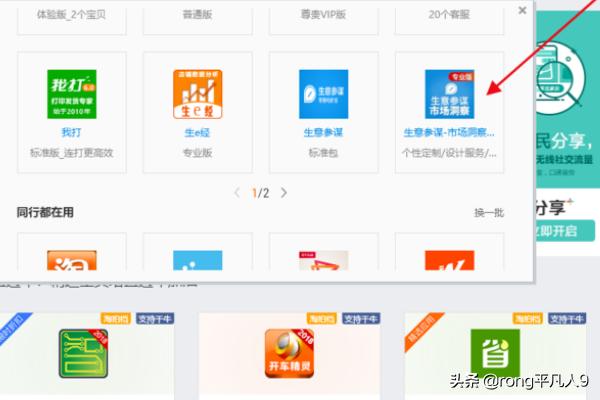Viewport: 600px width, 400px height.
Task: Click the 生意参谋-市场洞察... title link
Action: click(449, 133)
